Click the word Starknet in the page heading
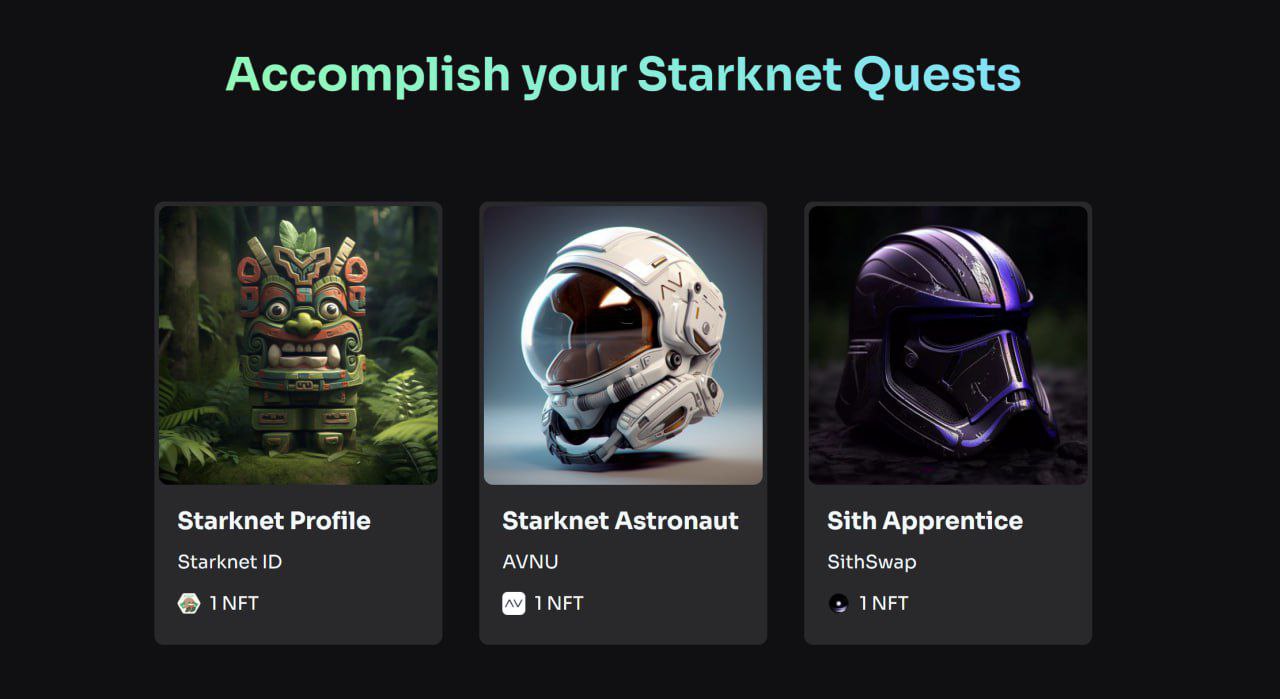 point(739,75)
